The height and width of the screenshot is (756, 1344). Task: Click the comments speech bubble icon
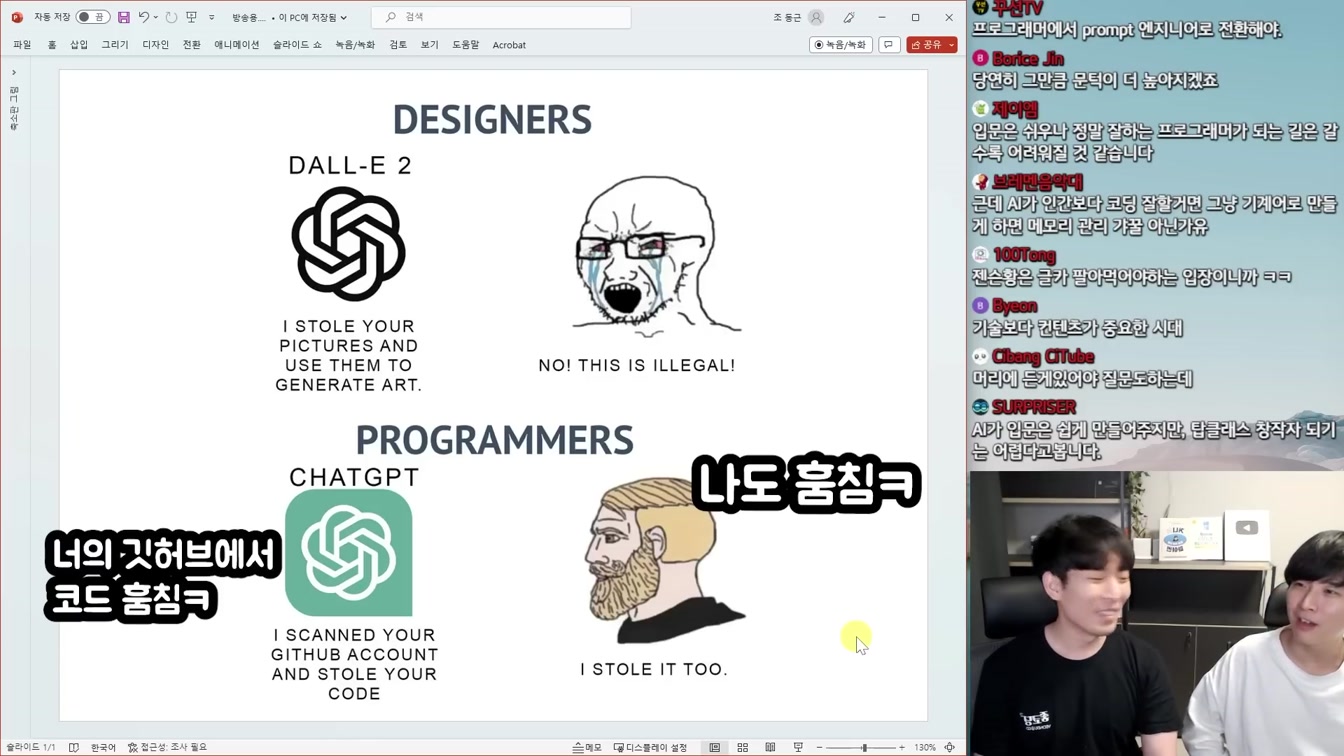click(889, 45)
